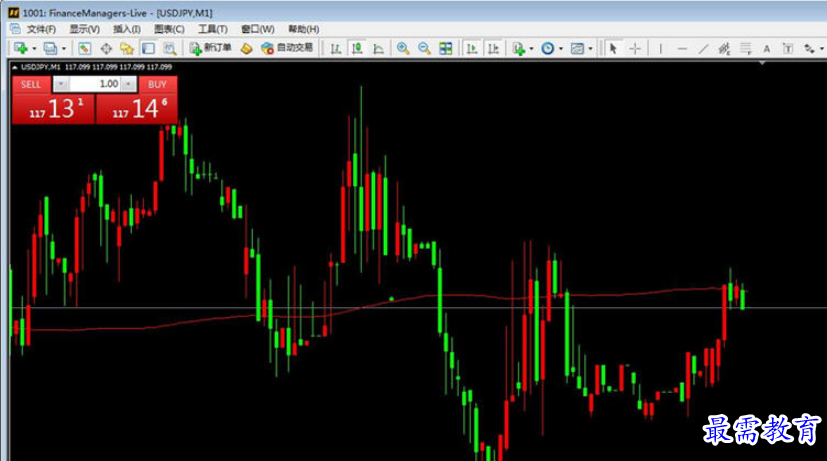Open the 显示(V) menu
This screenshot has height=461, width=827.
pos(84,29)
